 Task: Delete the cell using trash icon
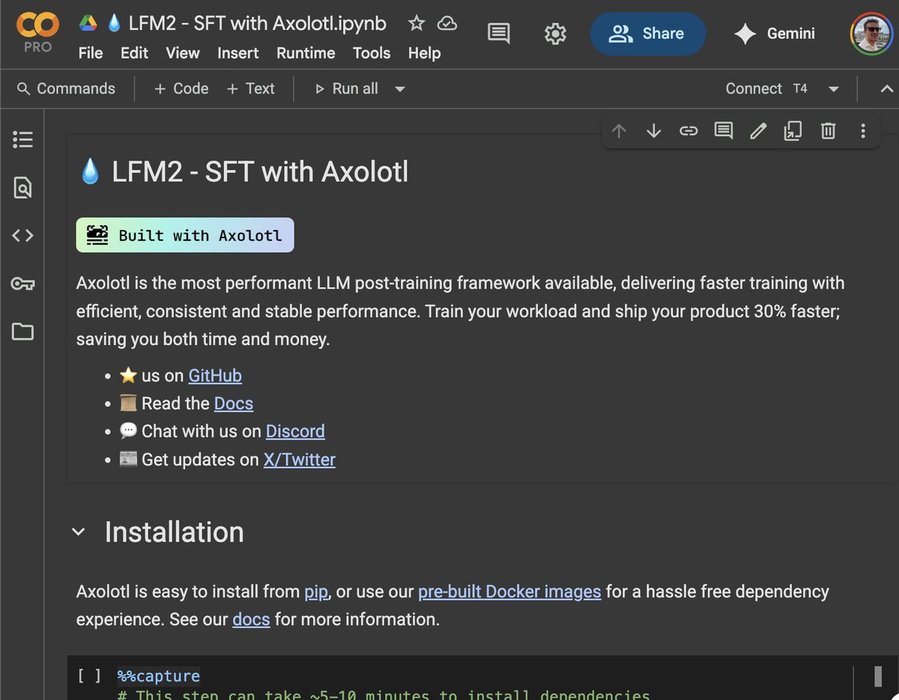(828, 131)
